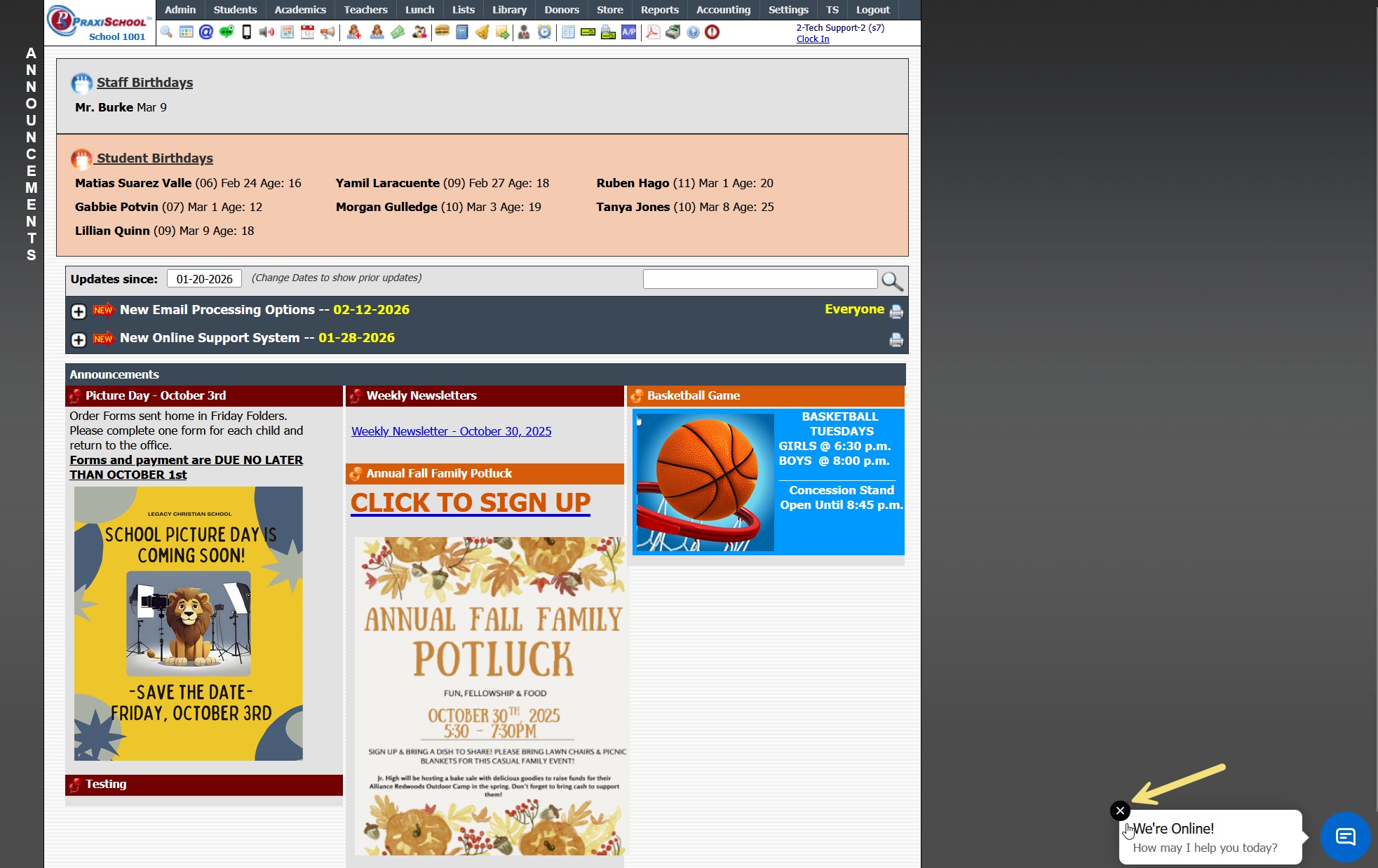Click the megaphone announcement toolbar icon
Image resolution: width=1378 pixels, height=868 pixels.
[x=327, y=32]
